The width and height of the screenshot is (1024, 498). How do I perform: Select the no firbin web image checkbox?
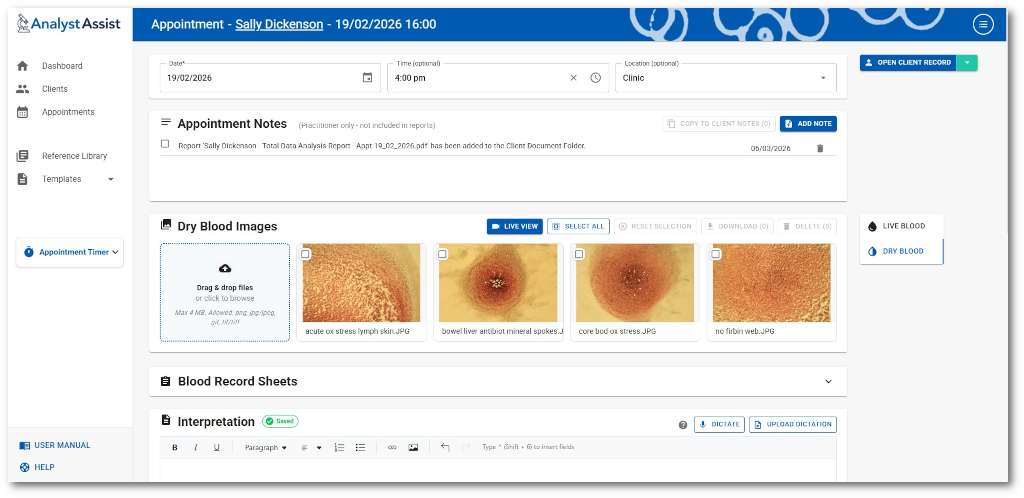(716, 254)
